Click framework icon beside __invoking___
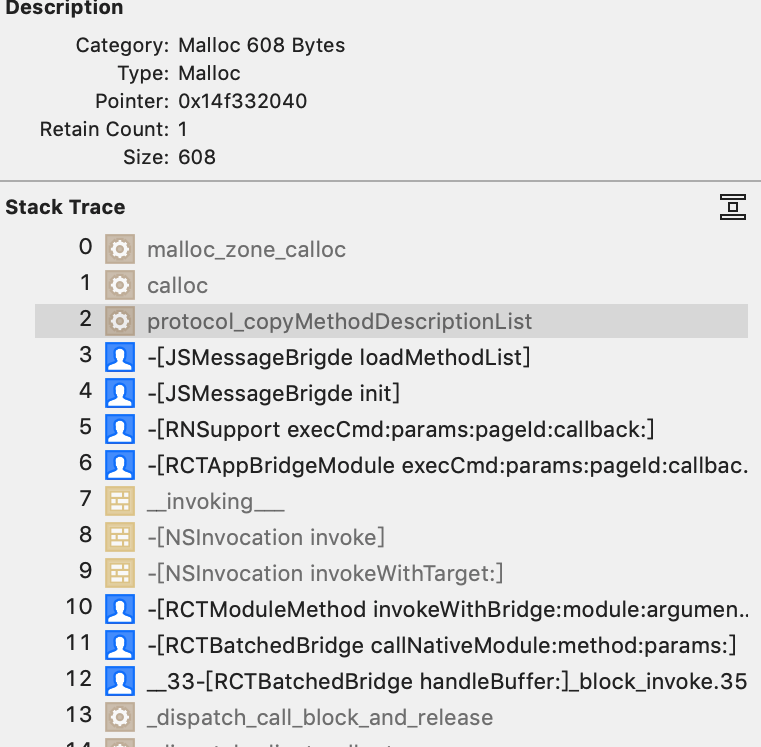761x747 pixels. click(120, 501)
